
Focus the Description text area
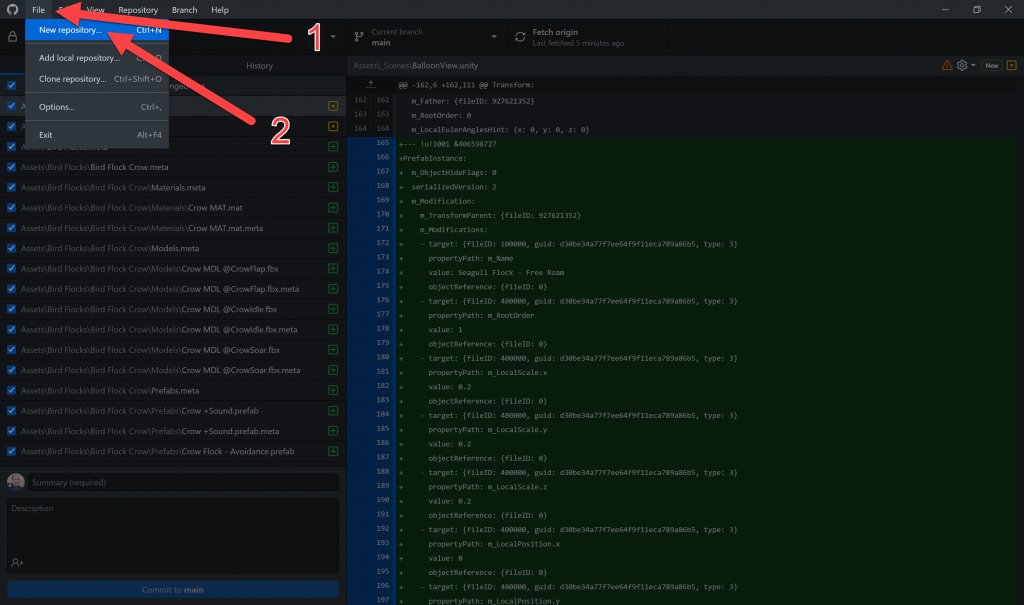click(x=173, y=536)
